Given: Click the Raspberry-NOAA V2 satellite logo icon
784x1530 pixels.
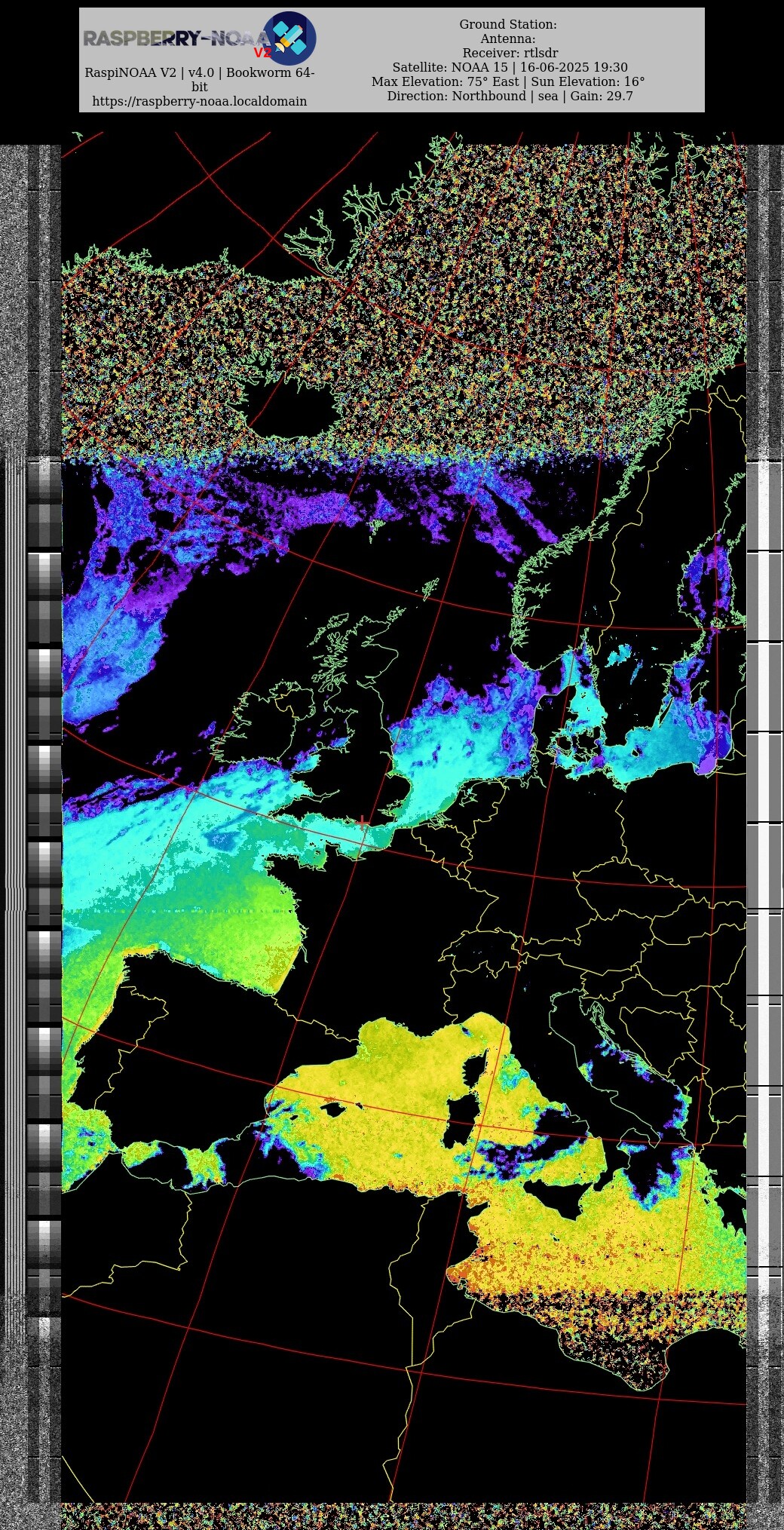Looking at the screenshot, I should pos(289,38).
